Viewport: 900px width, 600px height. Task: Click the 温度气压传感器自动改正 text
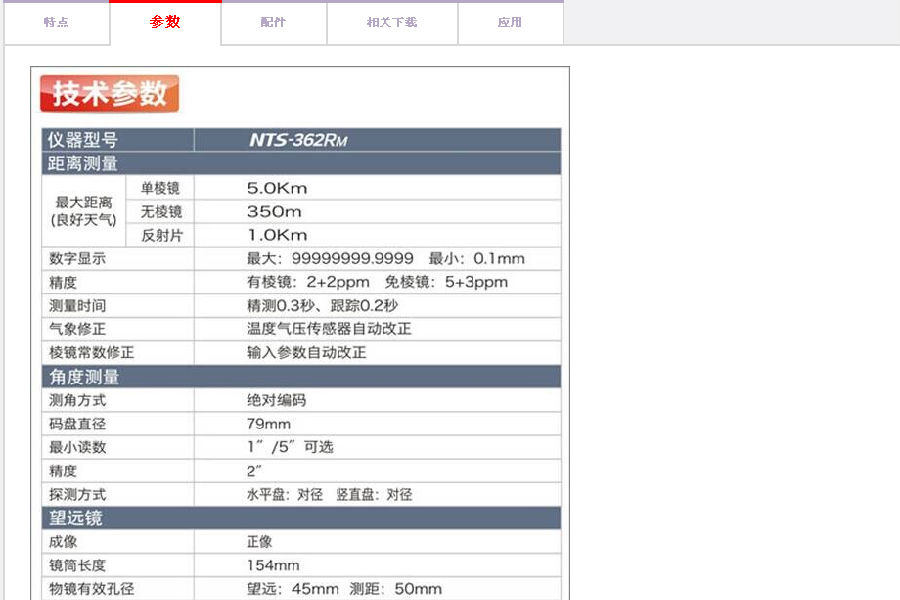[x=329, y=329]
